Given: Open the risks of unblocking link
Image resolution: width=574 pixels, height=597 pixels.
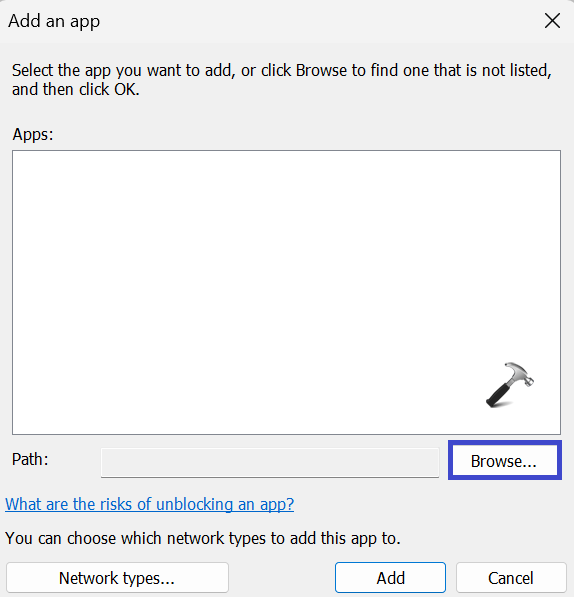Looking at the screenshot, I should tap(150, 504).
